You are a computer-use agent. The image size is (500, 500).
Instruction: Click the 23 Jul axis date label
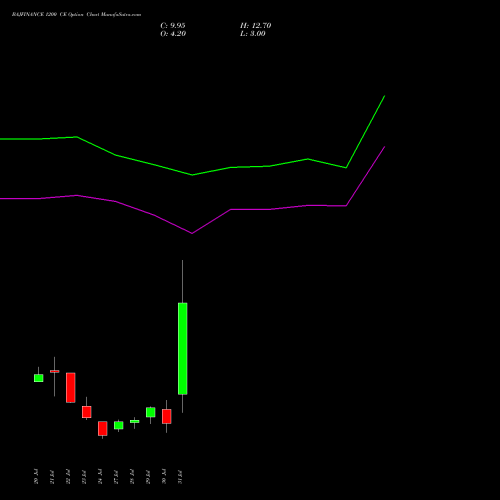click(84, 477)
